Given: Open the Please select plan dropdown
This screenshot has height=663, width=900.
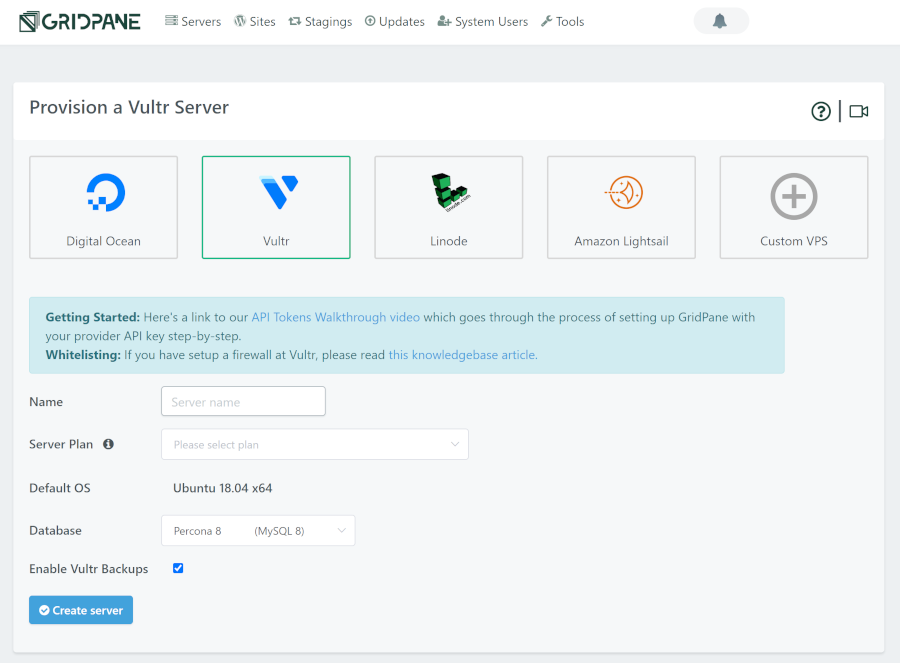Looking at the screenshot, I should tap(315, 444).
